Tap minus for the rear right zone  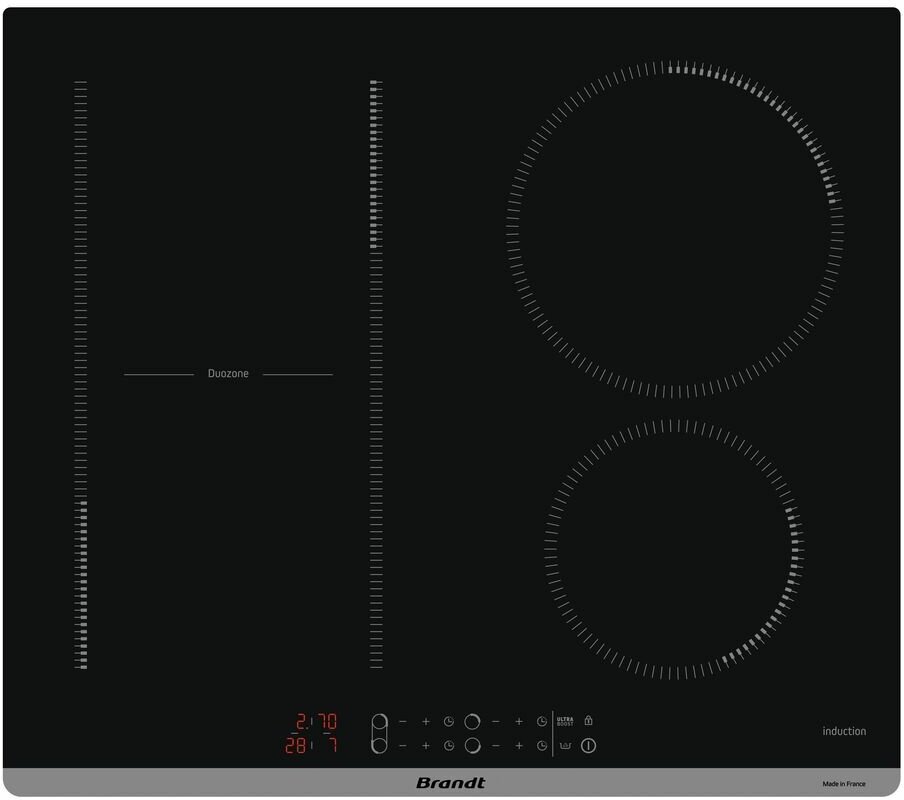[x=496, y=722]
